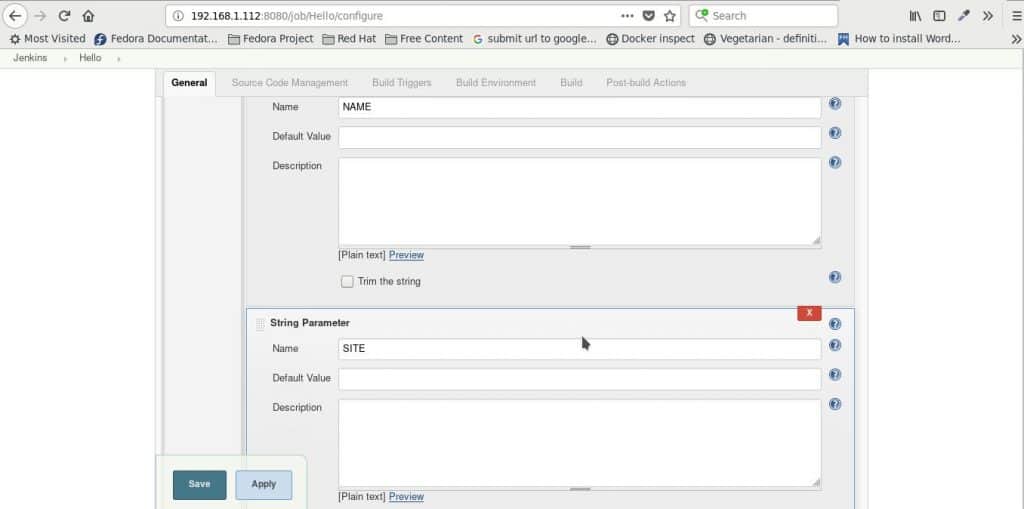This screenshot has width=1024, height=509.
Task: Click help icon next to SITE name field
Action: coord(835,346)
